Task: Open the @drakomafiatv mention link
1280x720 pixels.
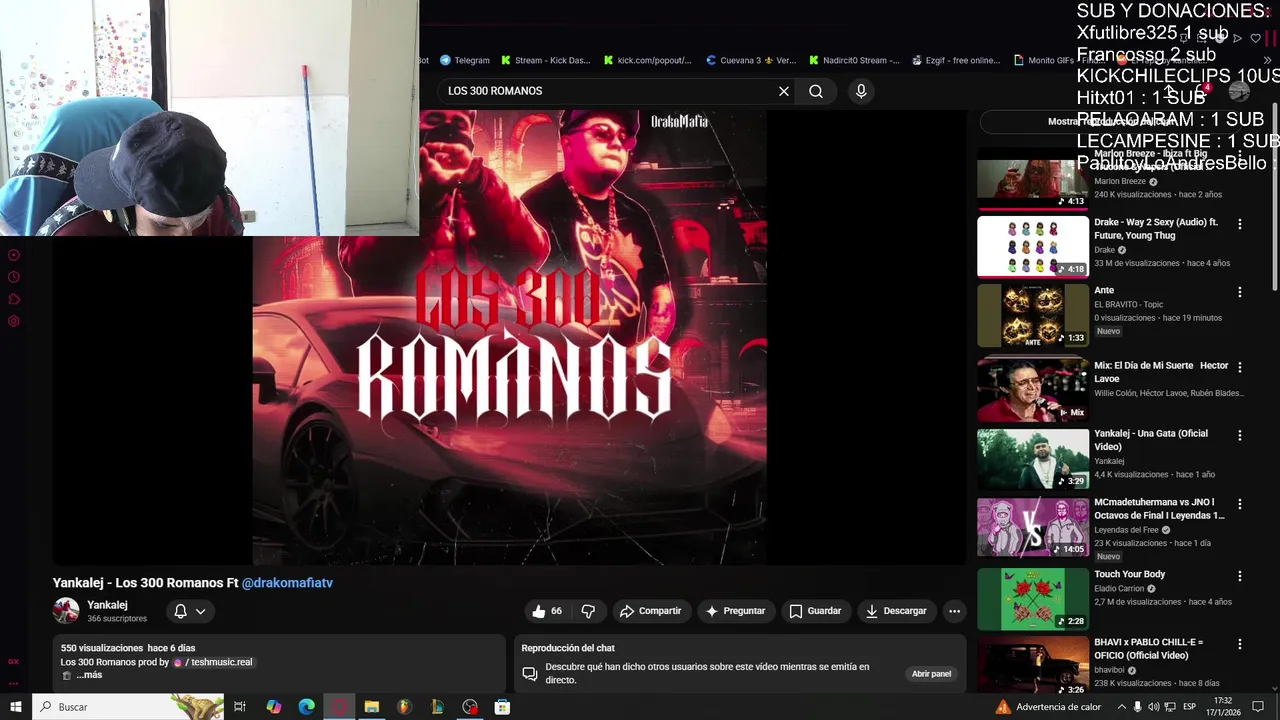Action: (287, 583)
